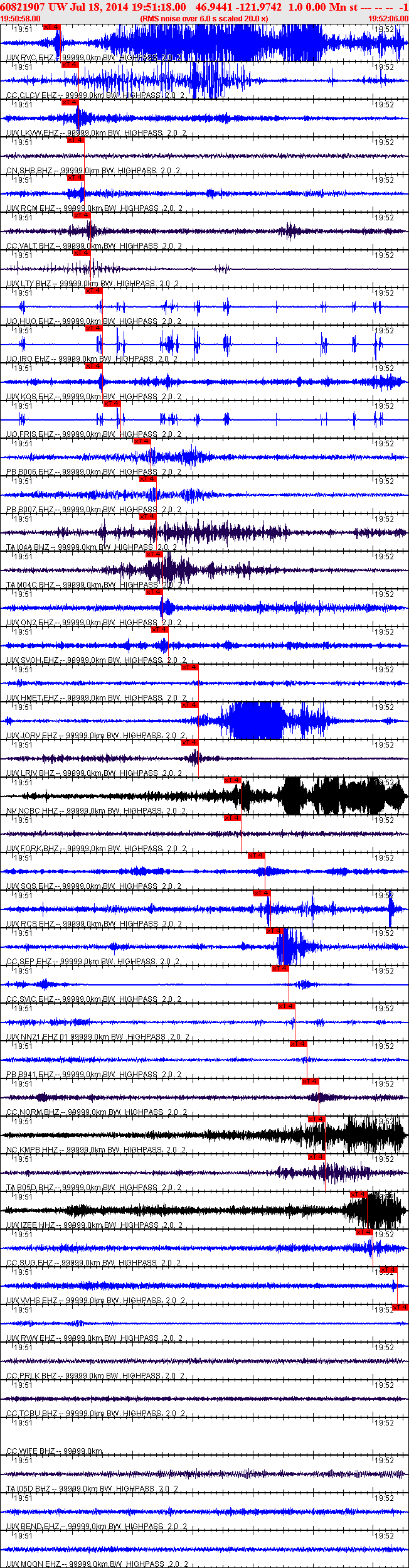Click the station label UW.RVC.EHZ
Screen dimensions: 409x1568
pyautogui.click(x=30, y=58)
